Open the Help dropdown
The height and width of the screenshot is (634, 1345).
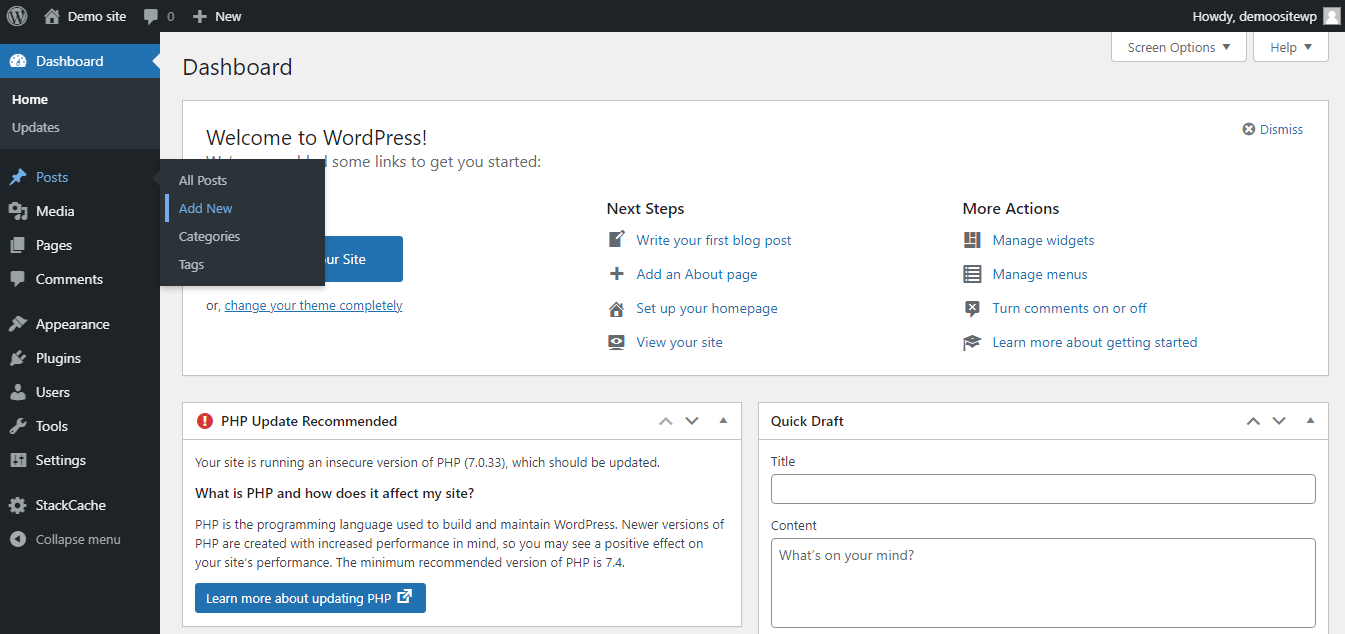1291,47
